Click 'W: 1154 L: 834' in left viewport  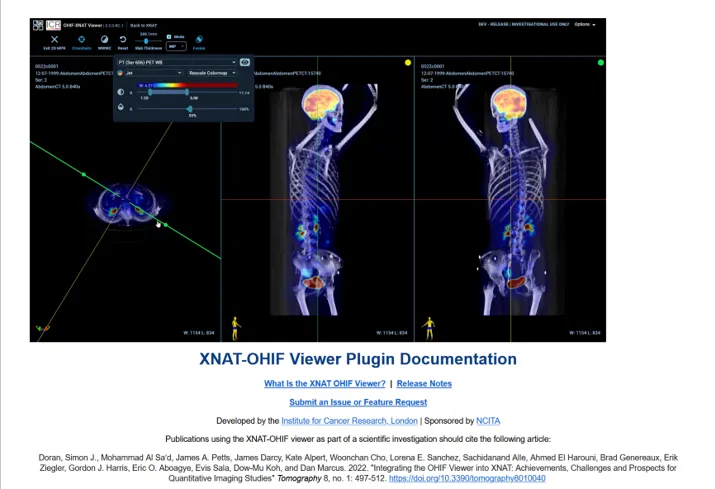199,333
